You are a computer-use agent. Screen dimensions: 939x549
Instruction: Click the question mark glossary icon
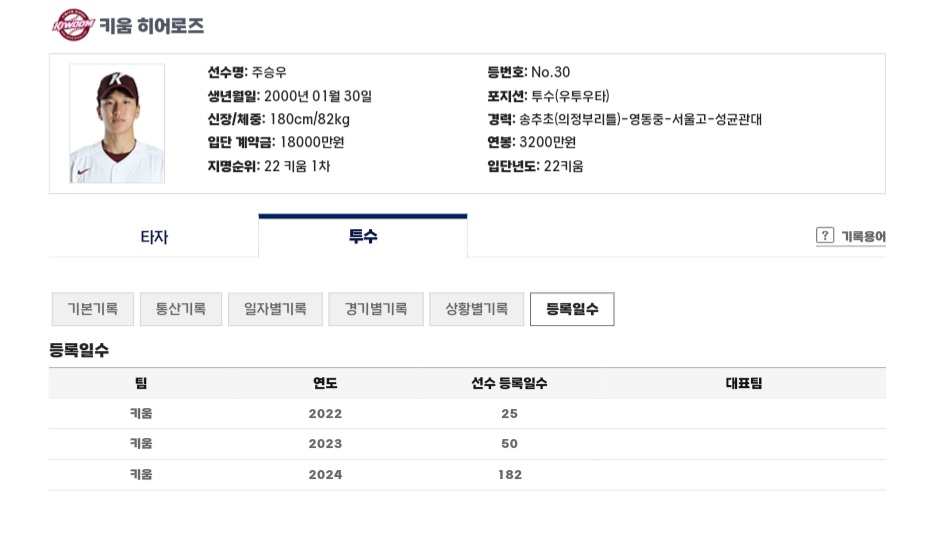(x=825, y=235)
